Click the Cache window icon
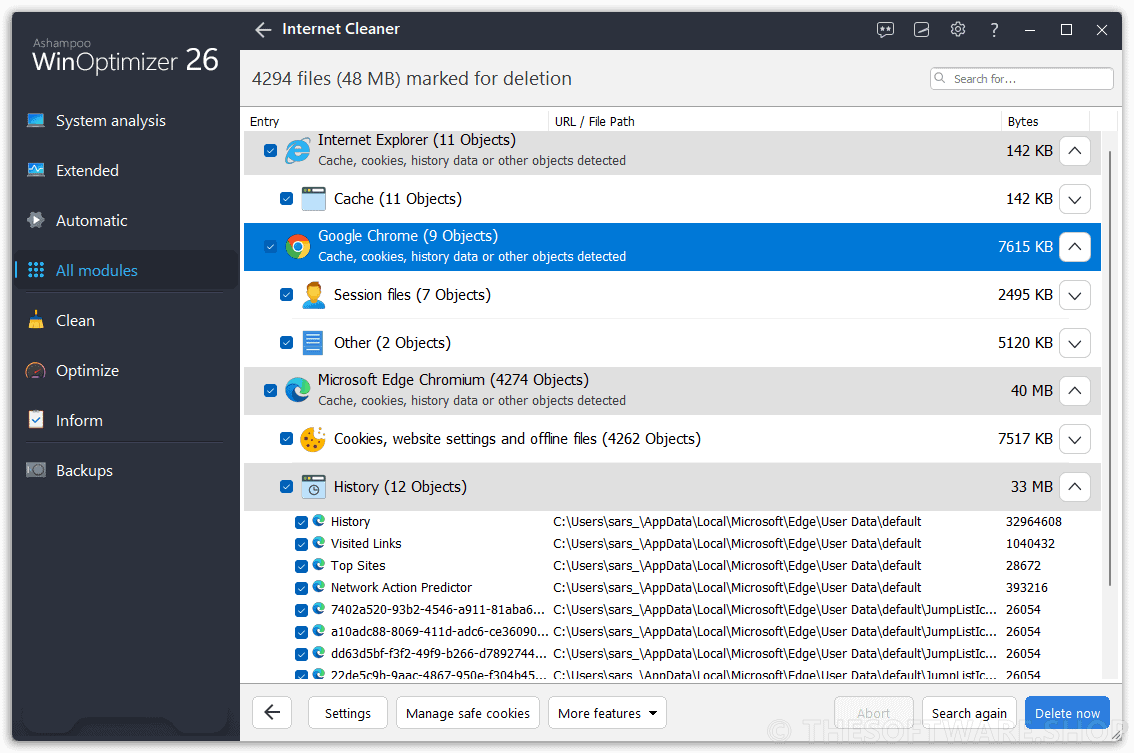This screenshot has width=1134, height=753. (313, 199)
